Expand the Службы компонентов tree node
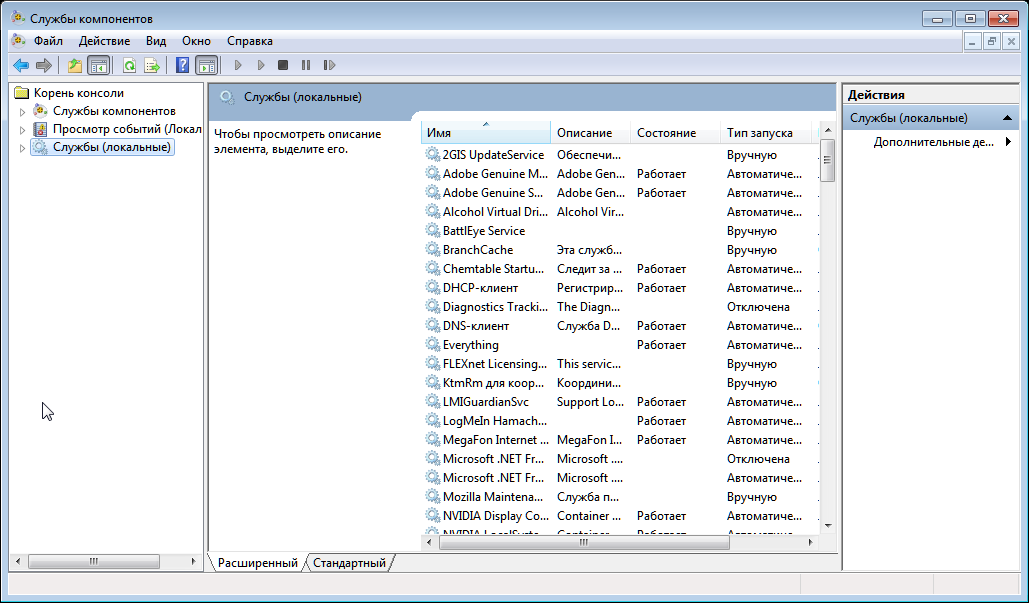Image resolution: width=1029 pixels, height=603 pixels. 22,112
